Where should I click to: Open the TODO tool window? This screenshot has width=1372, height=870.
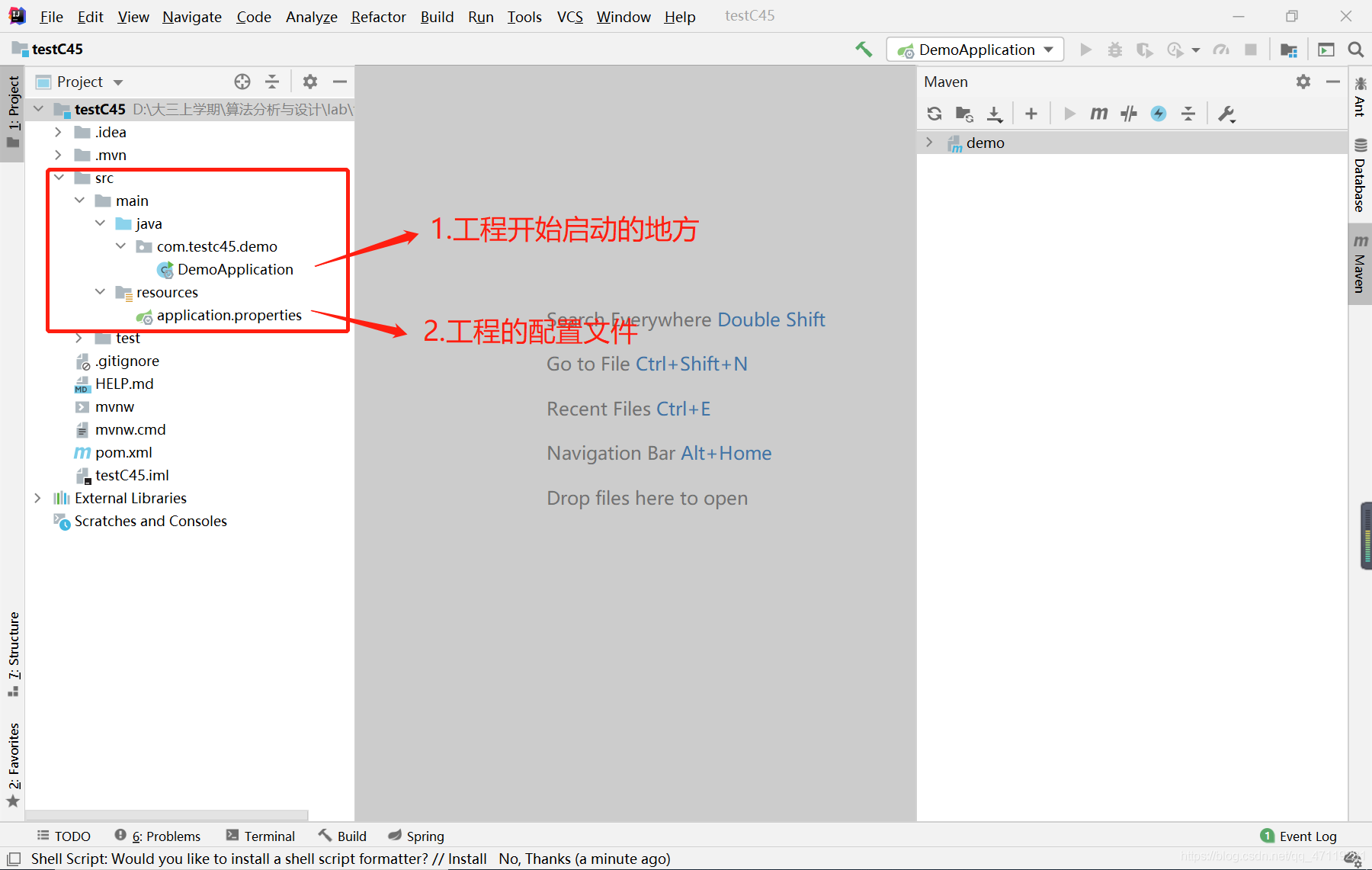tap(63, 836)
